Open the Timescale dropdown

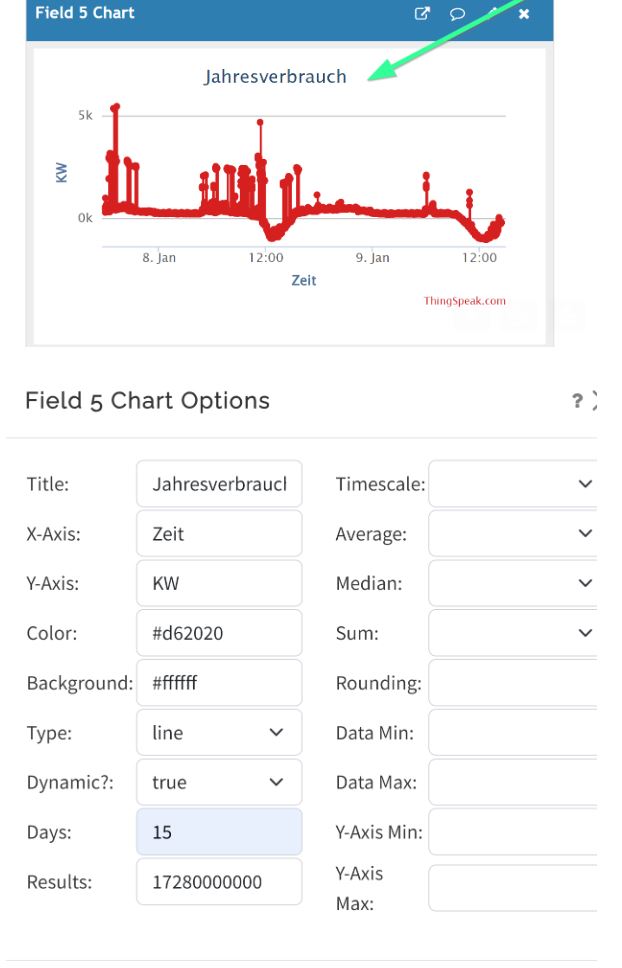[512, 484]
